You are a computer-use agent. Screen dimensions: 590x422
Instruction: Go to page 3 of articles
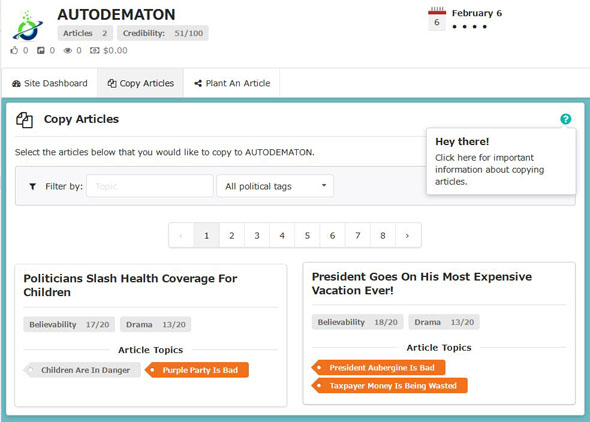(257, 235)
